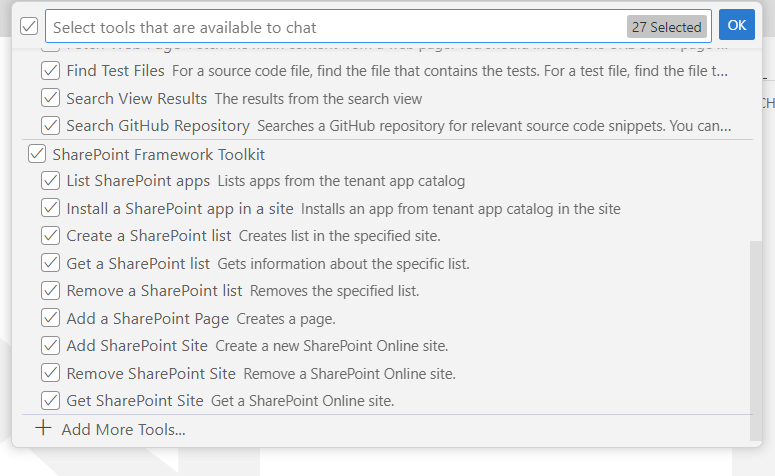Select 'Removes the specified list.' description

point(334,291)
